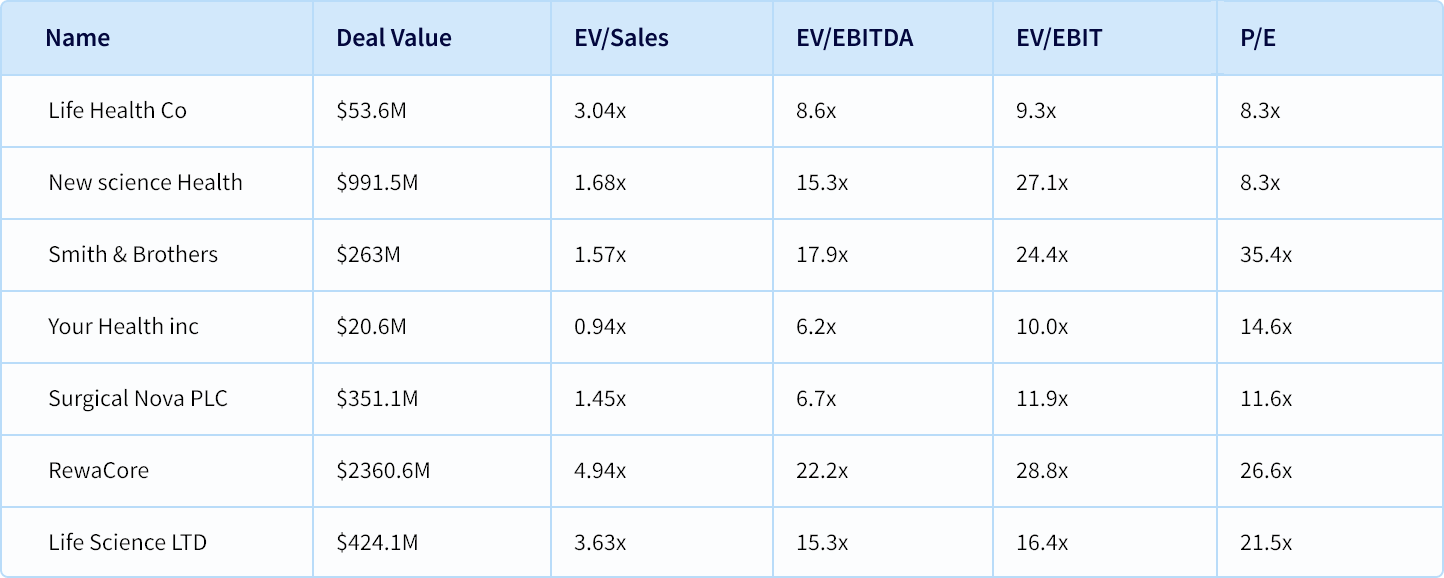
Task: Click the EV/Sales column header
Action: 621,38
